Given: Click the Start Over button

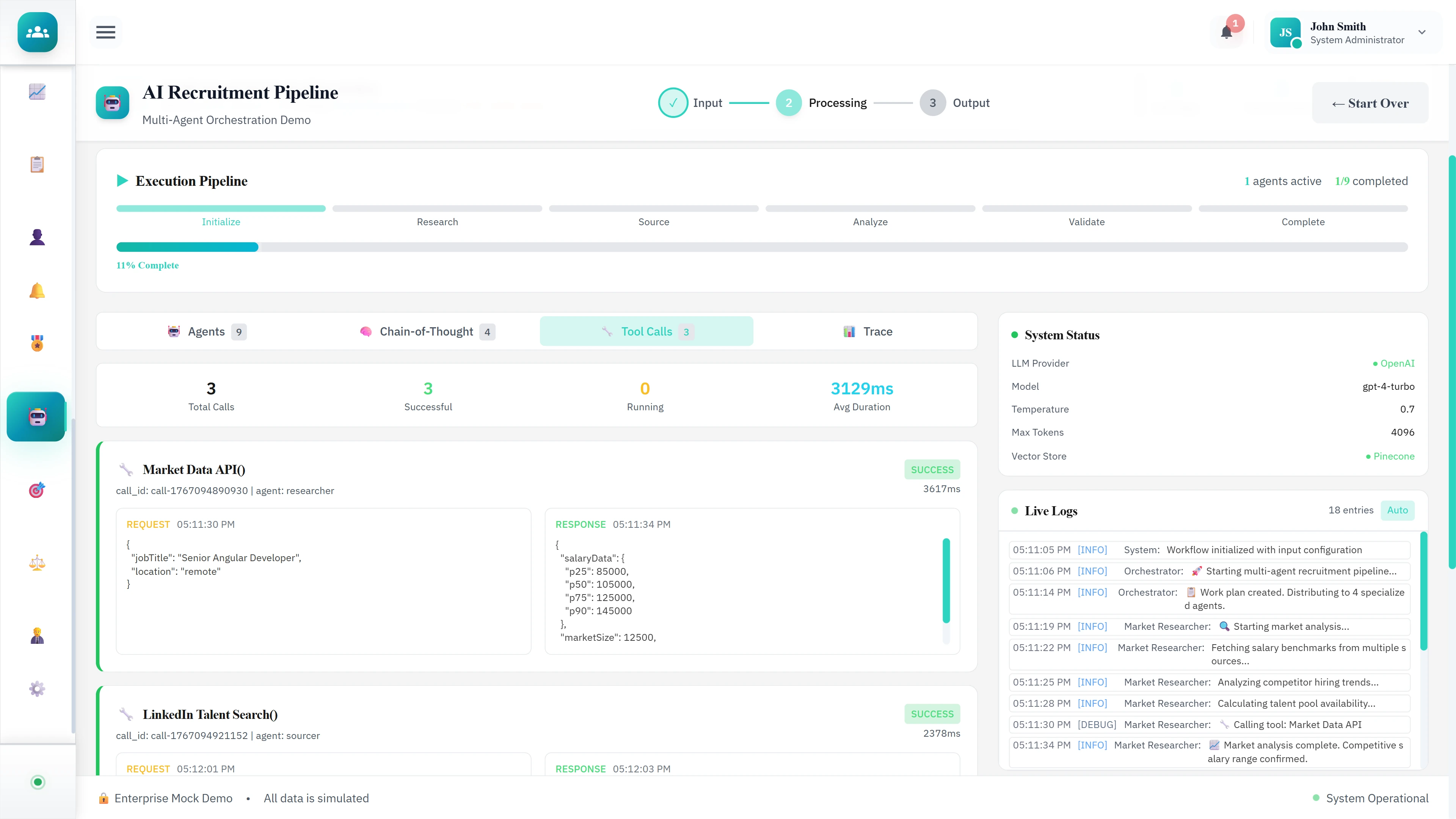Looking at the screenshot, I should (x=1370, y=103).
